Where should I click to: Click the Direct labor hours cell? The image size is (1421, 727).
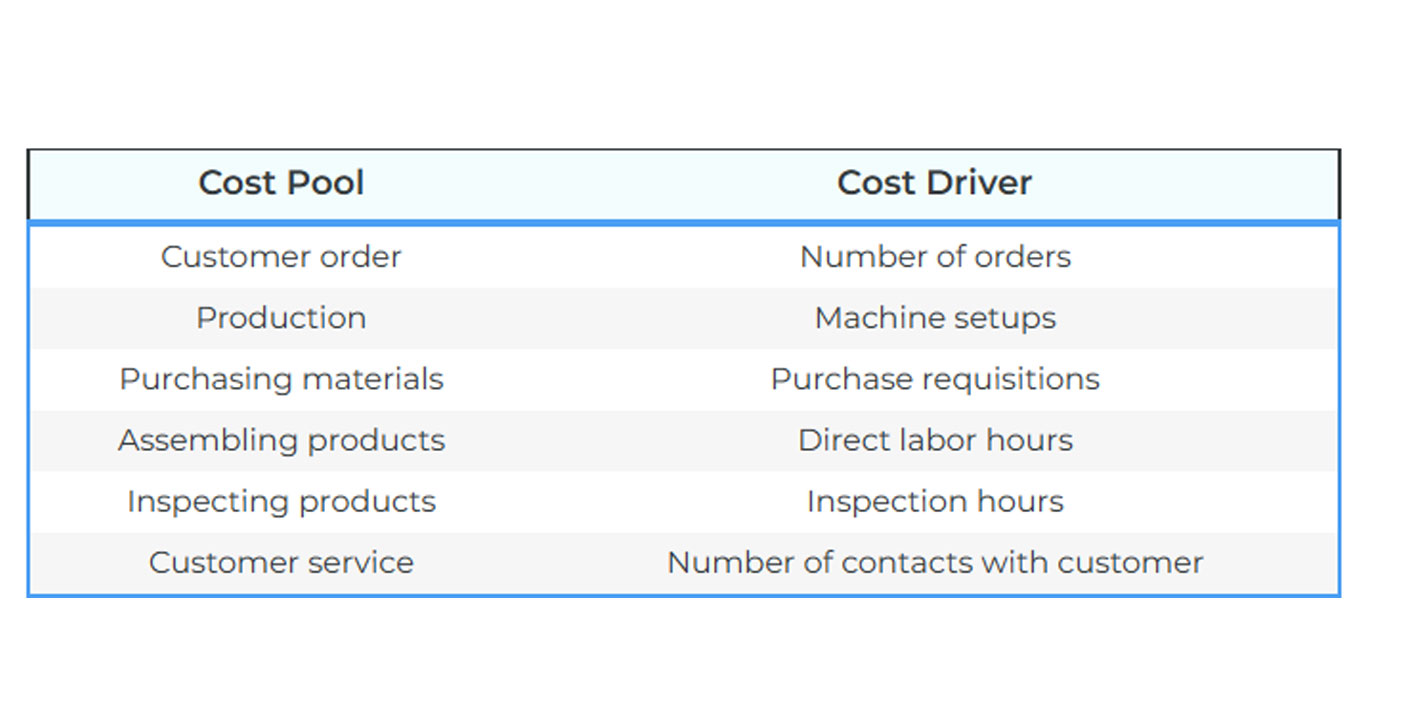coord(935,440)
